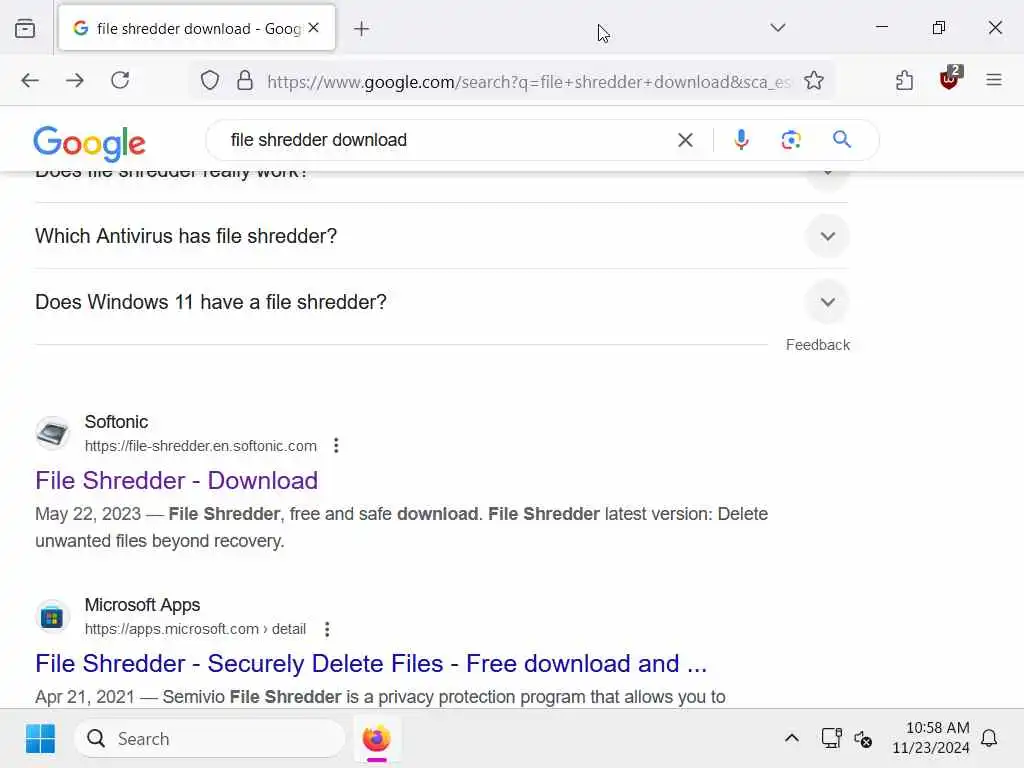
Task: Go forward to the next page
Action: click(75, 80)
